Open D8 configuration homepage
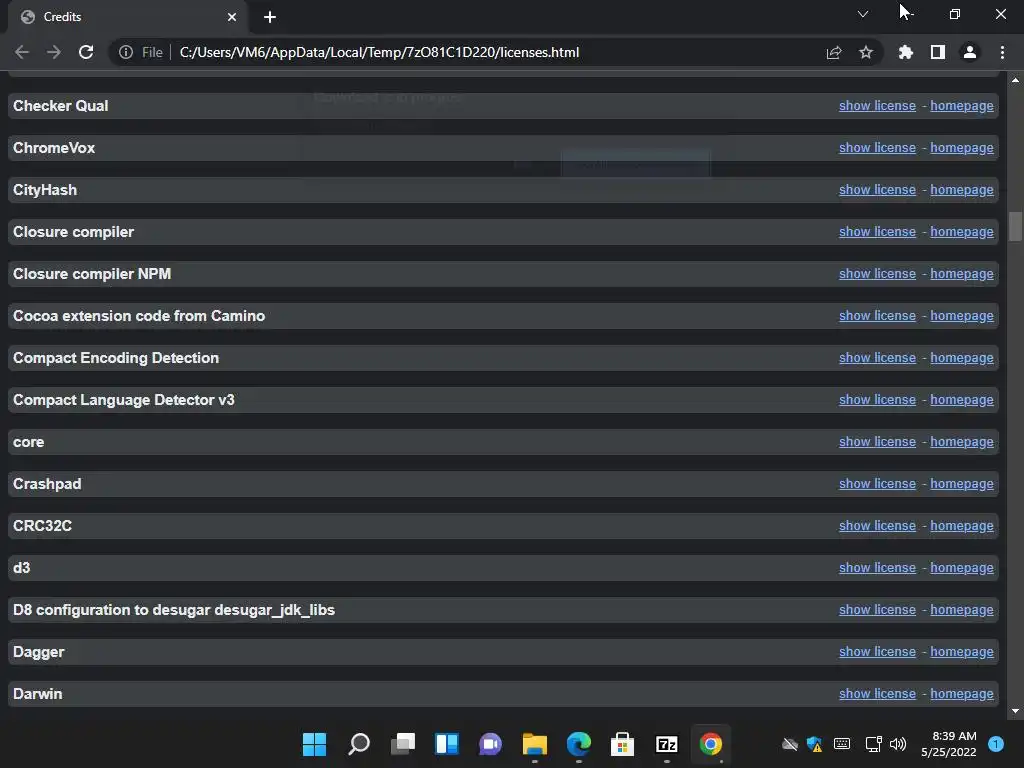The height and width of the screenshot is (768, 1024). pos(962,610)
